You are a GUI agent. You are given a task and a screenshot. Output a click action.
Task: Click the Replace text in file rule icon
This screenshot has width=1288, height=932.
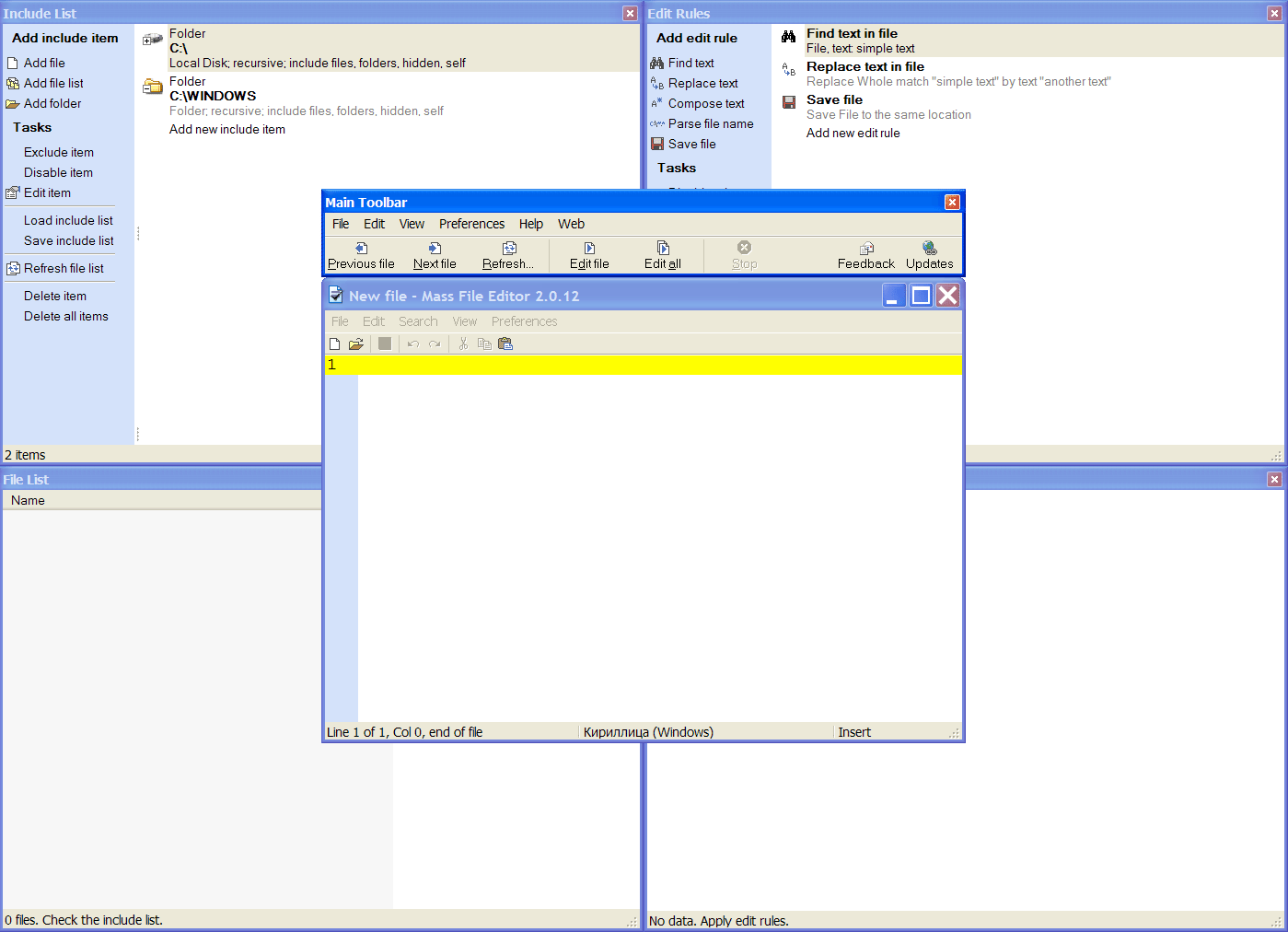pos(789,70)
